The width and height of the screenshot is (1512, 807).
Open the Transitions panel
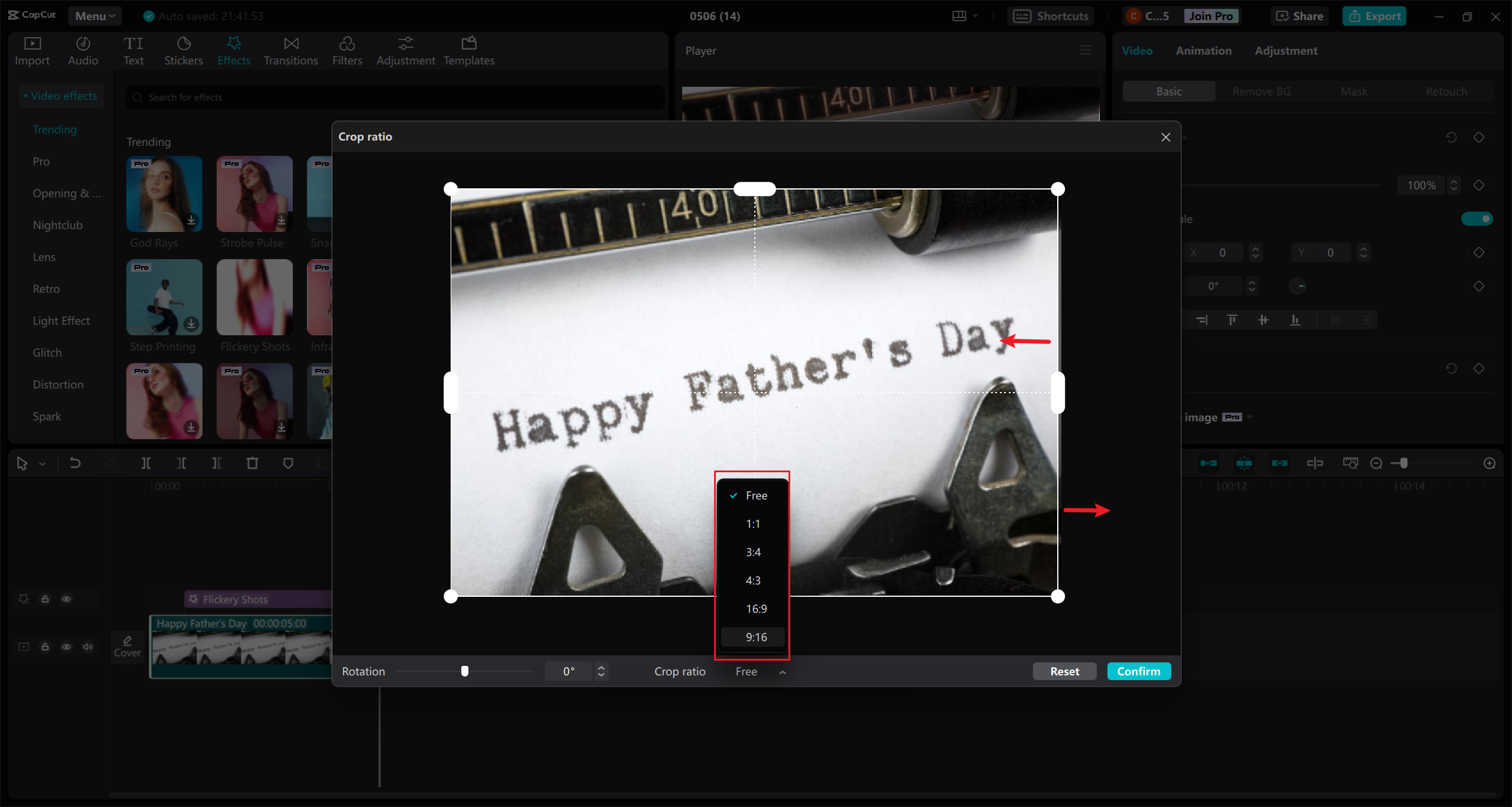[291, 50]
